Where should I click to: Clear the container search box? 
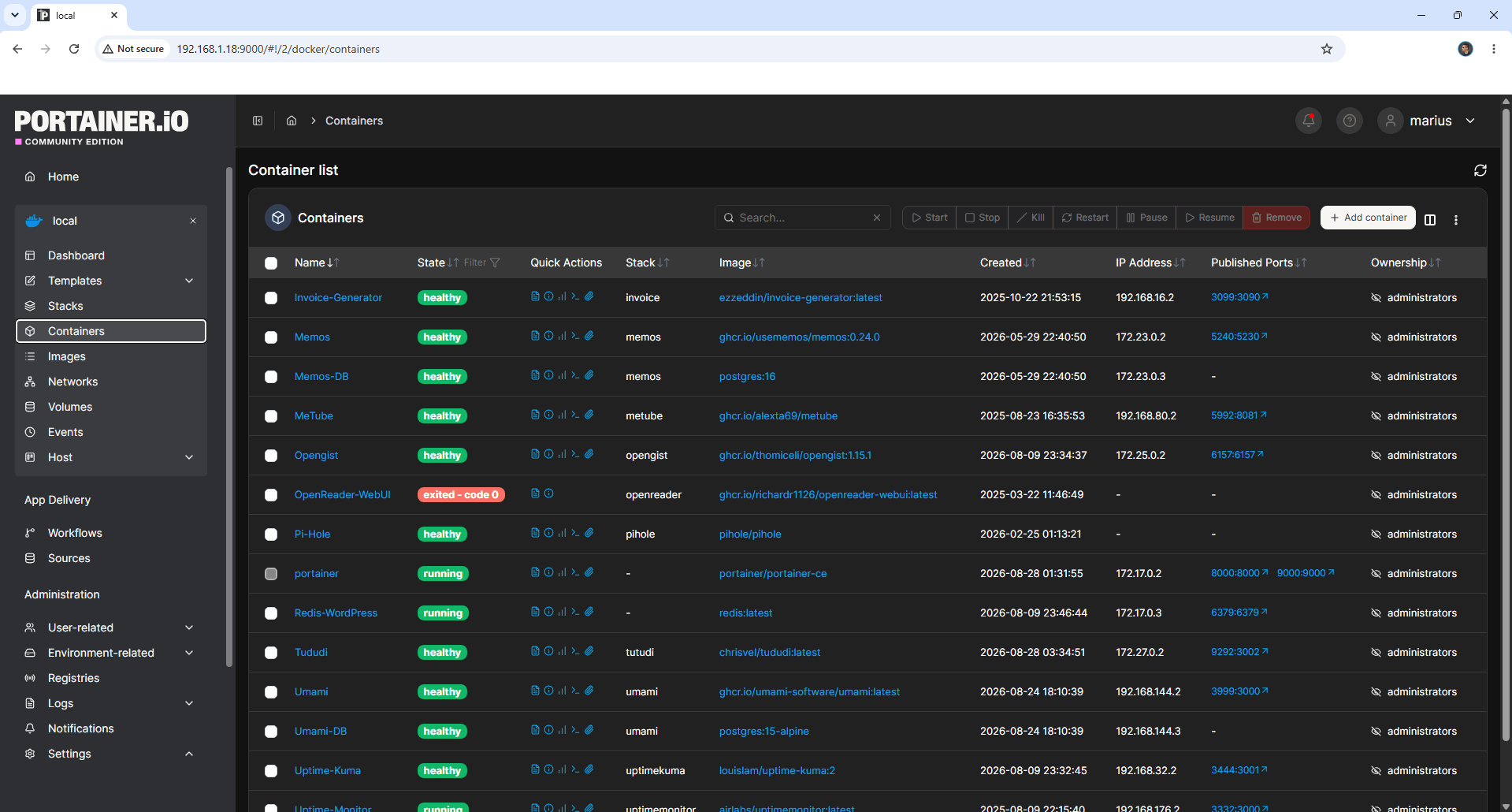tap(877, 218)
